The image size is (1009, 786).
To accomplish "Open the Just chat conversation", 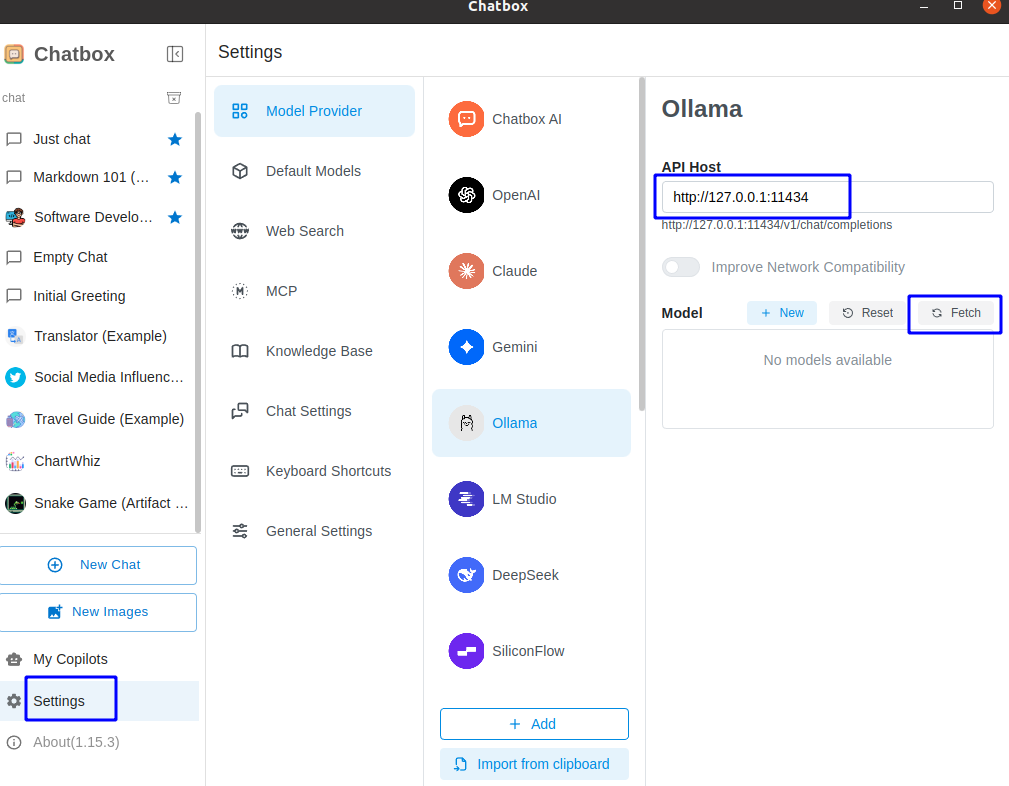I will (x=98, y=139).
